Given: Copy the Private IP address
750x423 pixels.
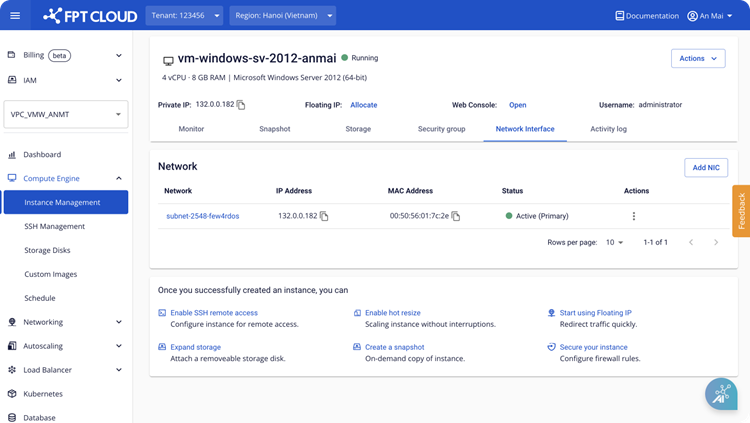Looking at the screenshot, I should 241,105.
